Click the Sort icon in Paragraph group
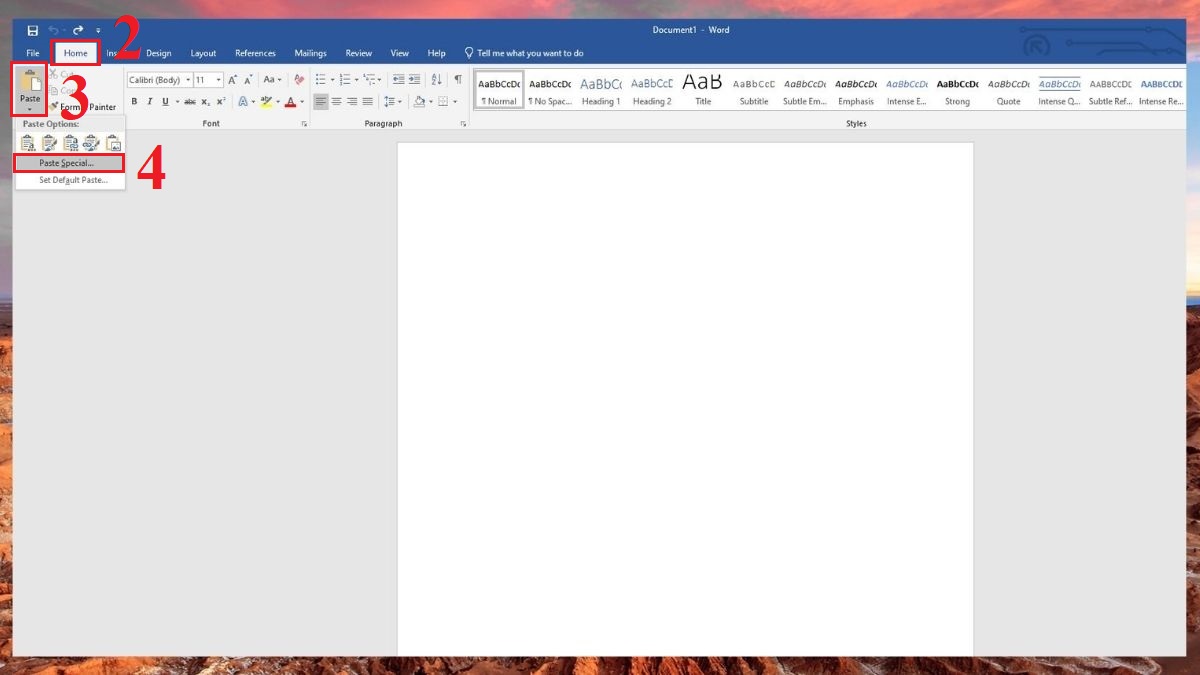The image size is (1200, 675). pyautogui.click(x=436, y=80)
